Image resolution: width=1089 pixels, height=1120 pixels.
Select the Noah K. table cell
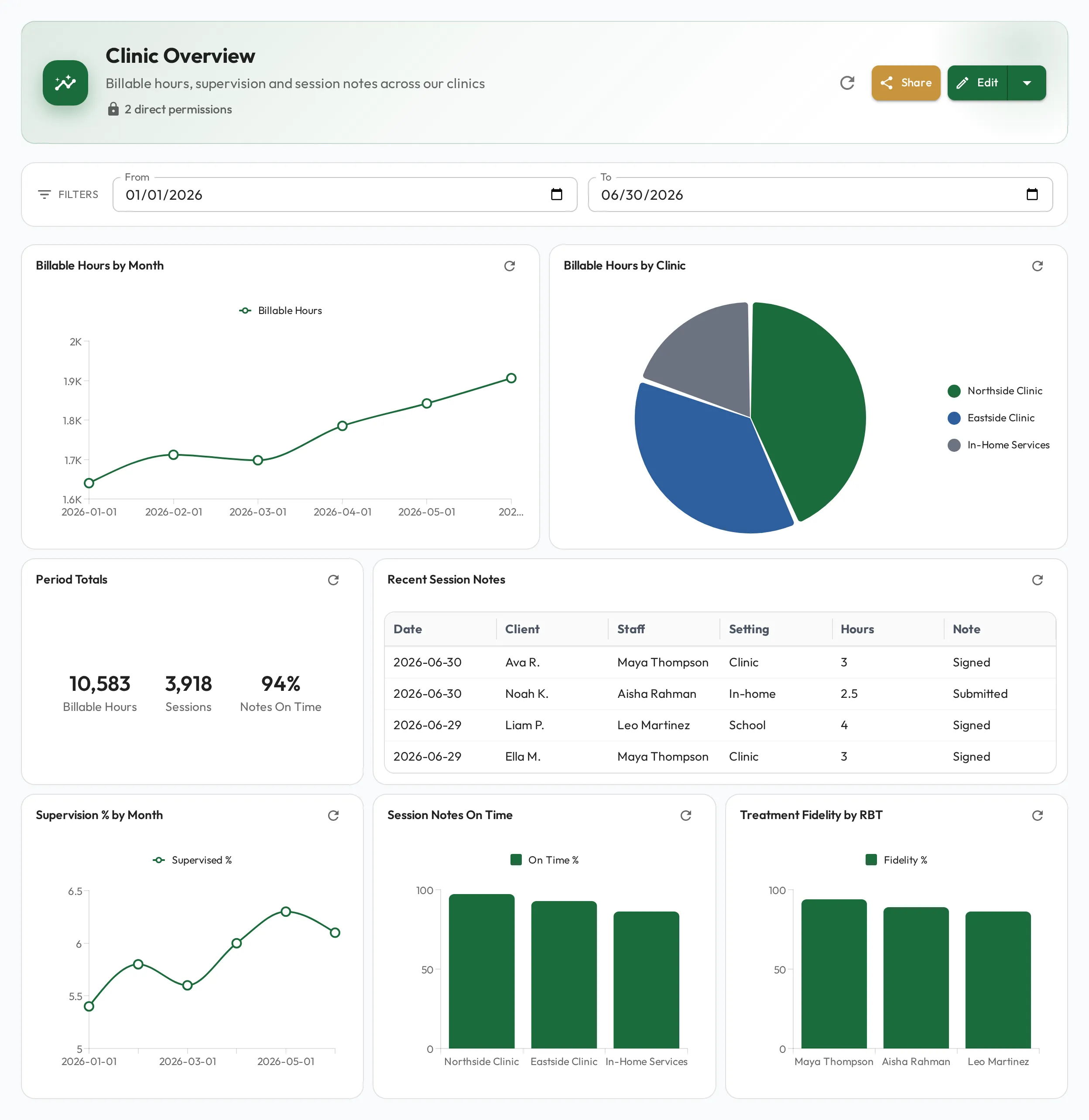tap(552, 693)
